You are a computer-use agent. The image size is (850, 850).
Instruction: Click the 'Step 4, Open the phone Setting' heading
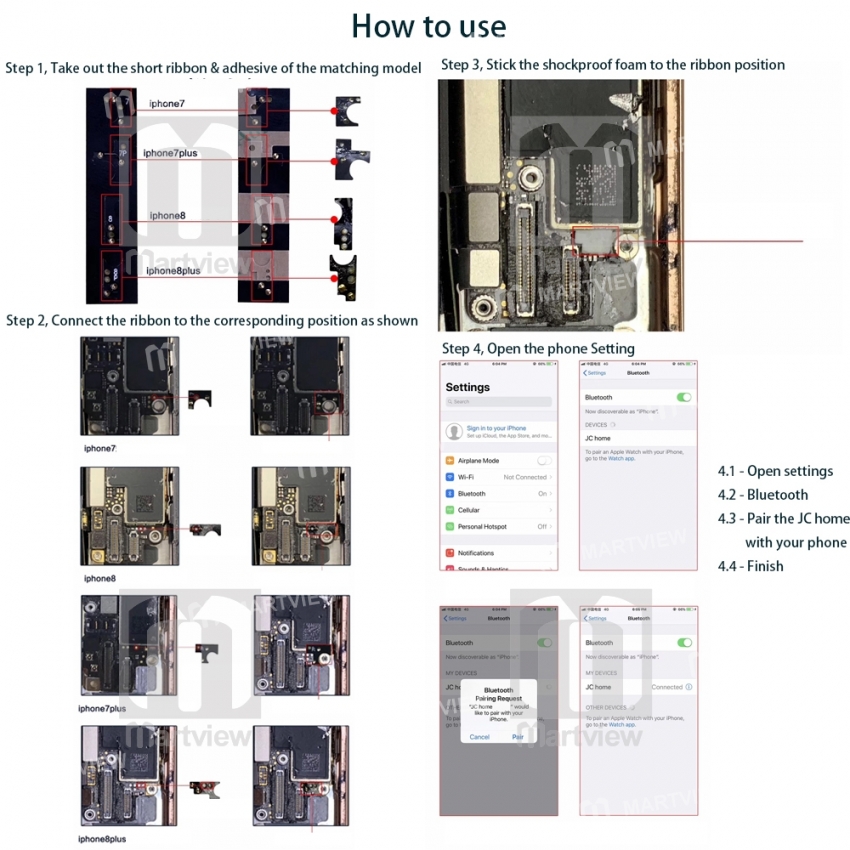(x=538, y=349)
